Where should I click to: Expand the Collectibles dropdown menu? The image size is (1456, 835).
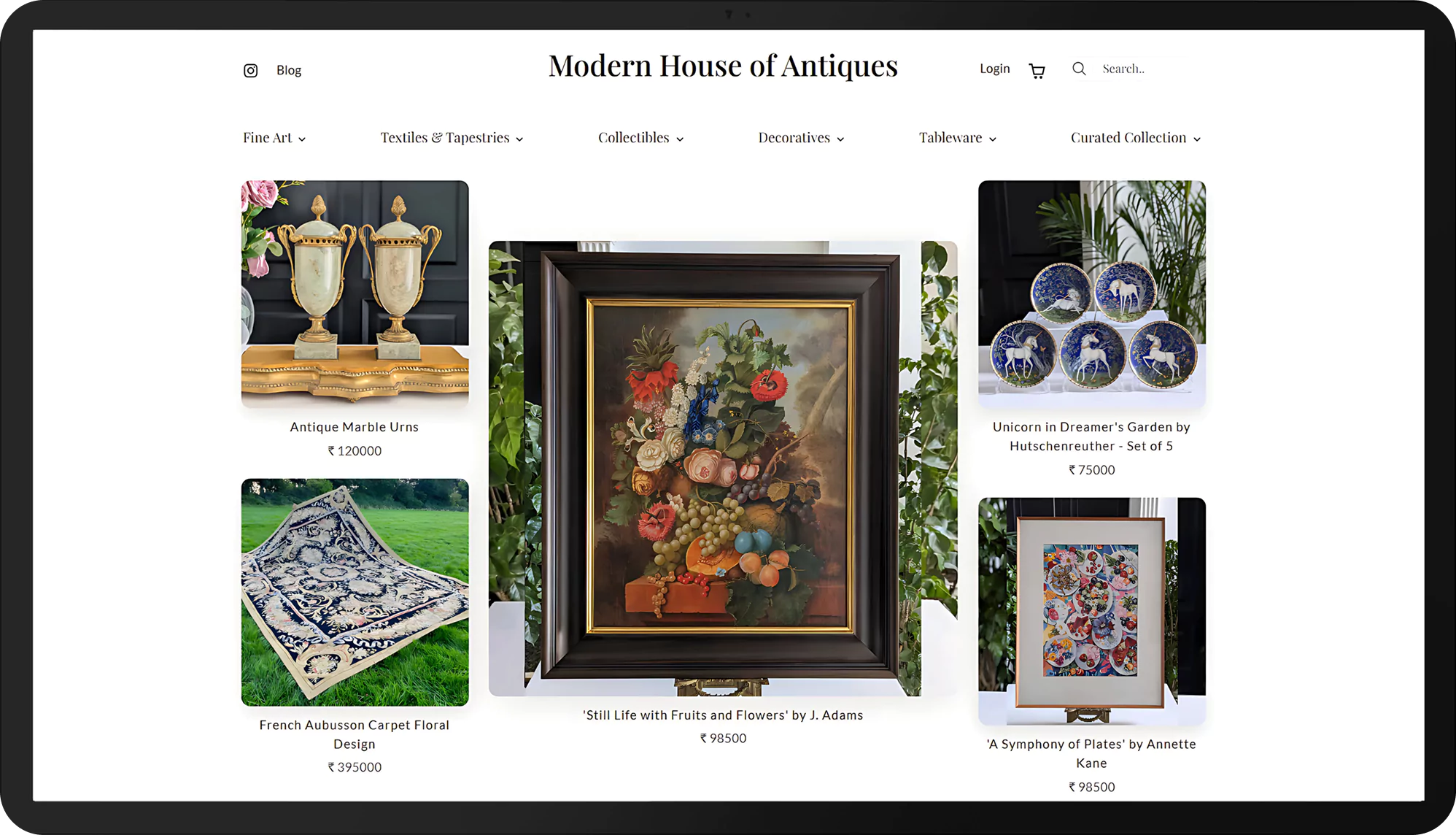point(640,138)
